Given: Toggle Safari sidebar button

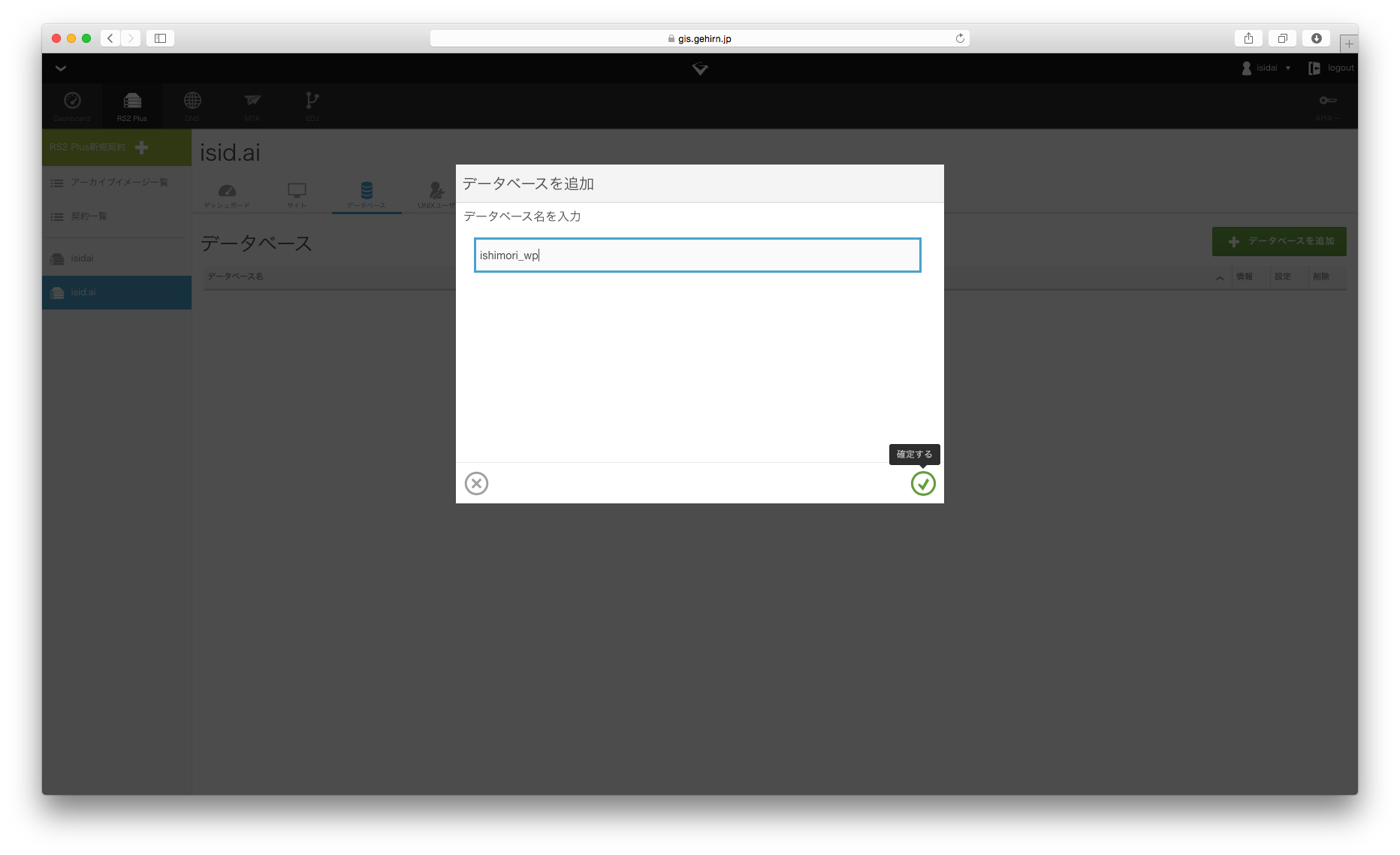Looking at the screenshot, I should [x=160, y=38].
